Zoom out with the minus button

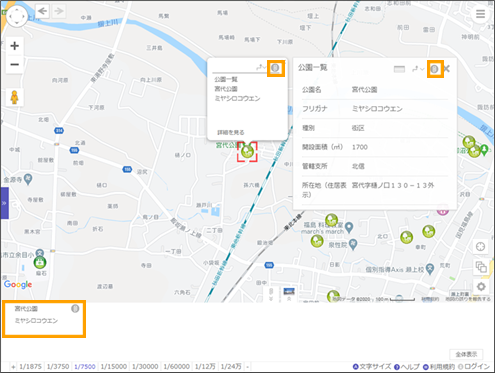pos(14,64)
